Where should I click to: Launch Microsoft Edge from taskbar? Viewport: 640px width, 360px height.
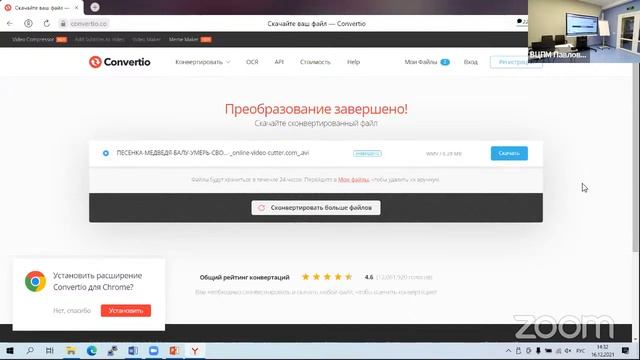(x=91, y=351)
